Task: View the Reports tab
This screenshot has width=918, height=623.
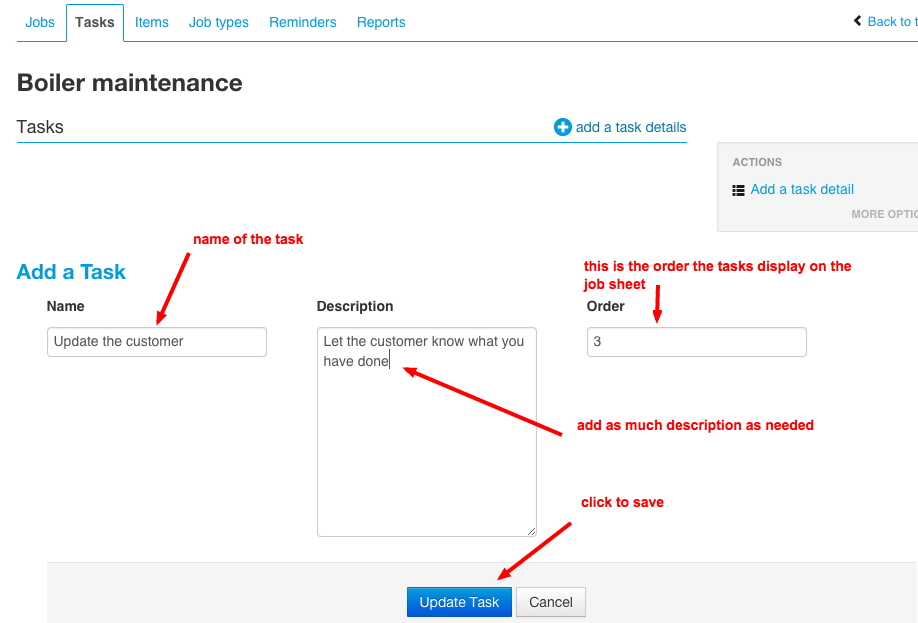Action: [381, 22]
